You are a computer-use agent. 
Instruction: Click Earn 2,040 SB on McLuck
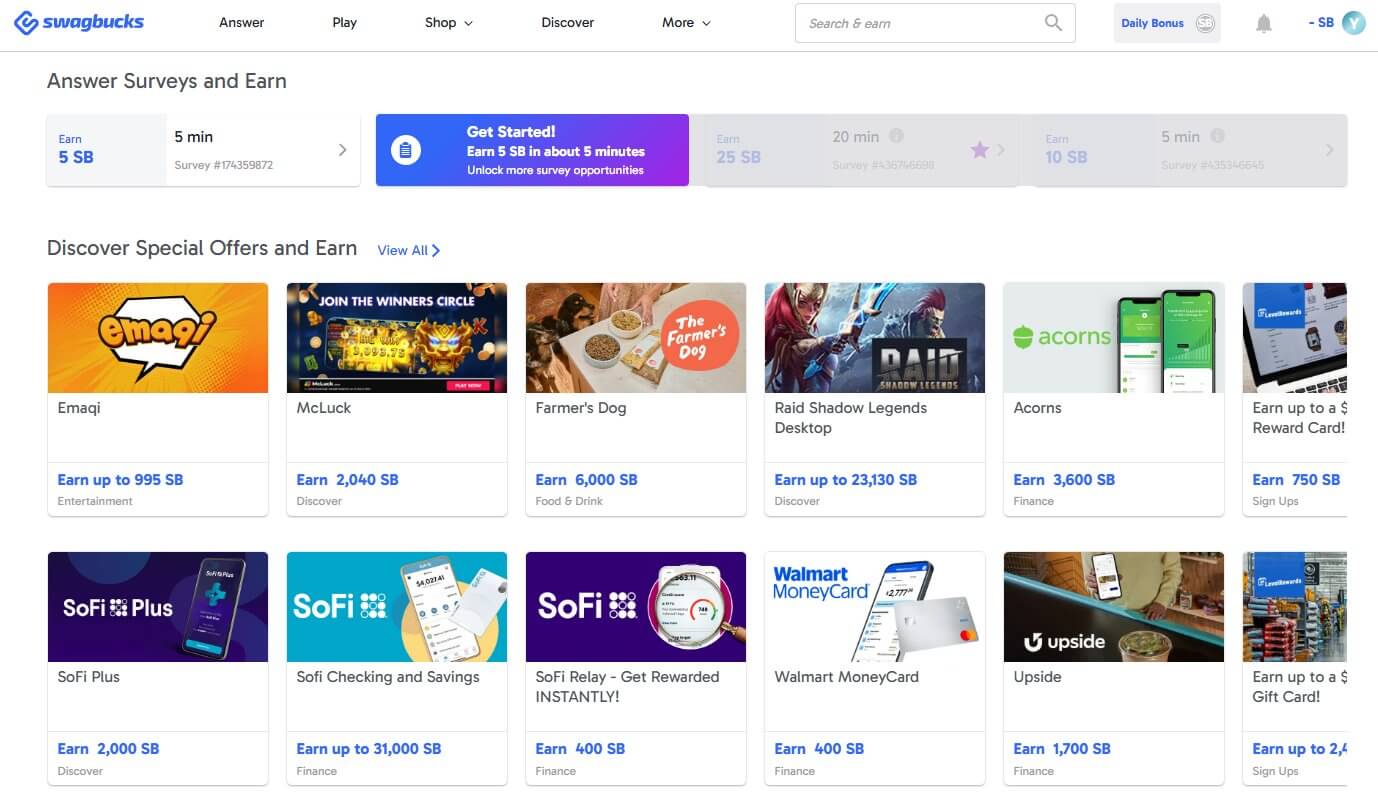tap(348, 480)
